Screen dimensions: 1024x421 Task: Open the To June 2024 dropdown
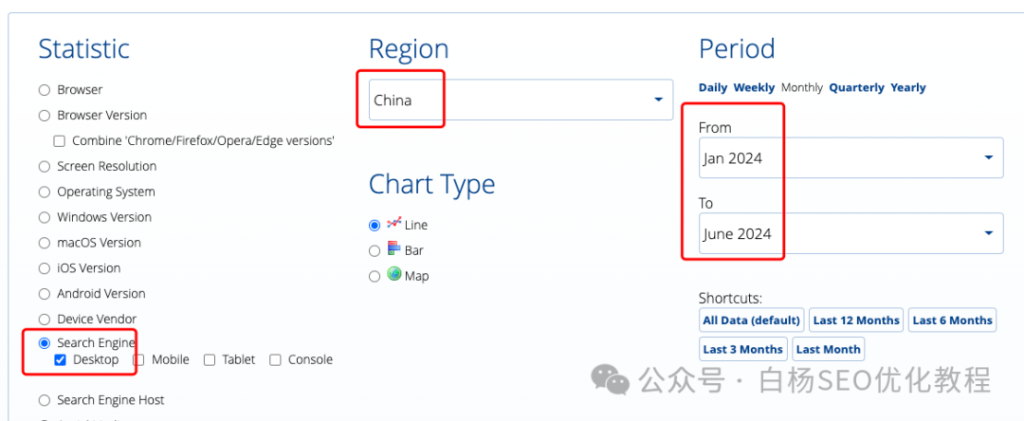(x=851, y=233)
